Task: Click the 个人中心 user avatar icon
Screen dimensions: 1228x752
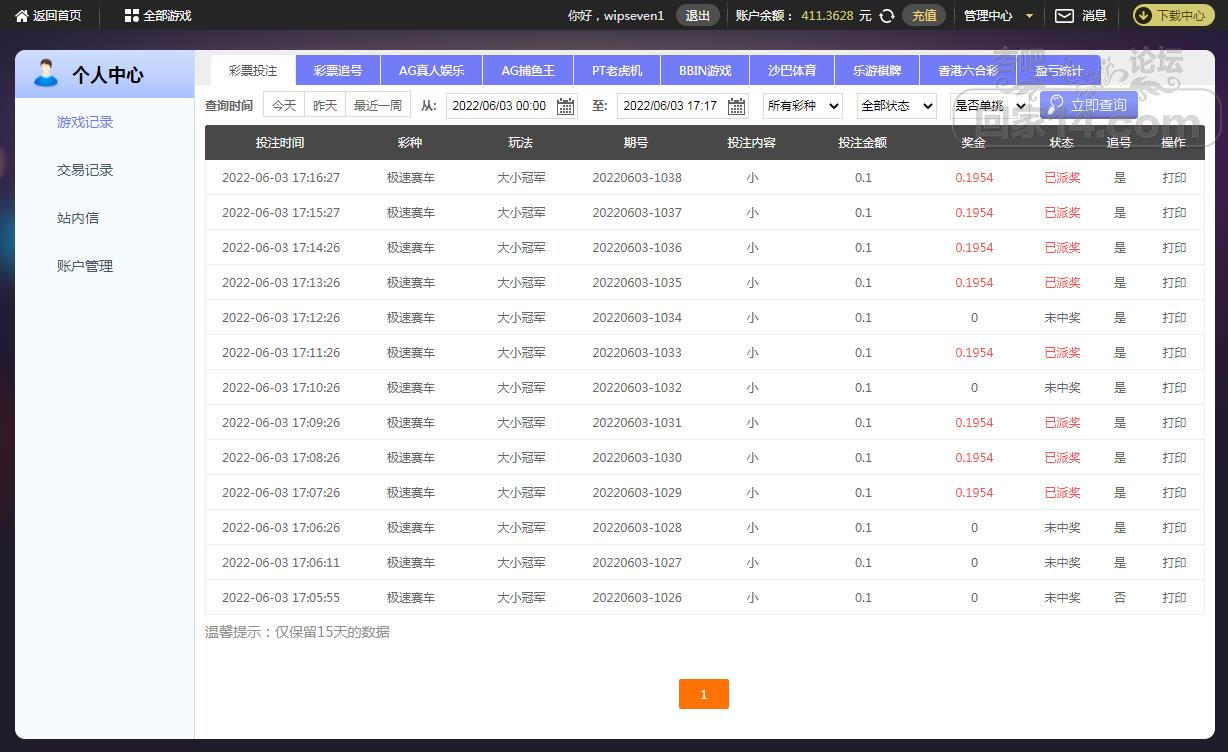Action: click(46, 73)
